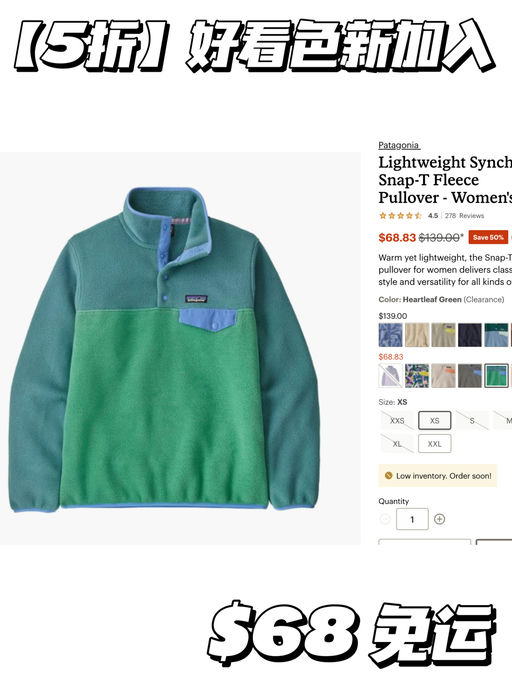512x683 pixels.
Task: Open the Patagonia brand link
Action: pos(399,145)
